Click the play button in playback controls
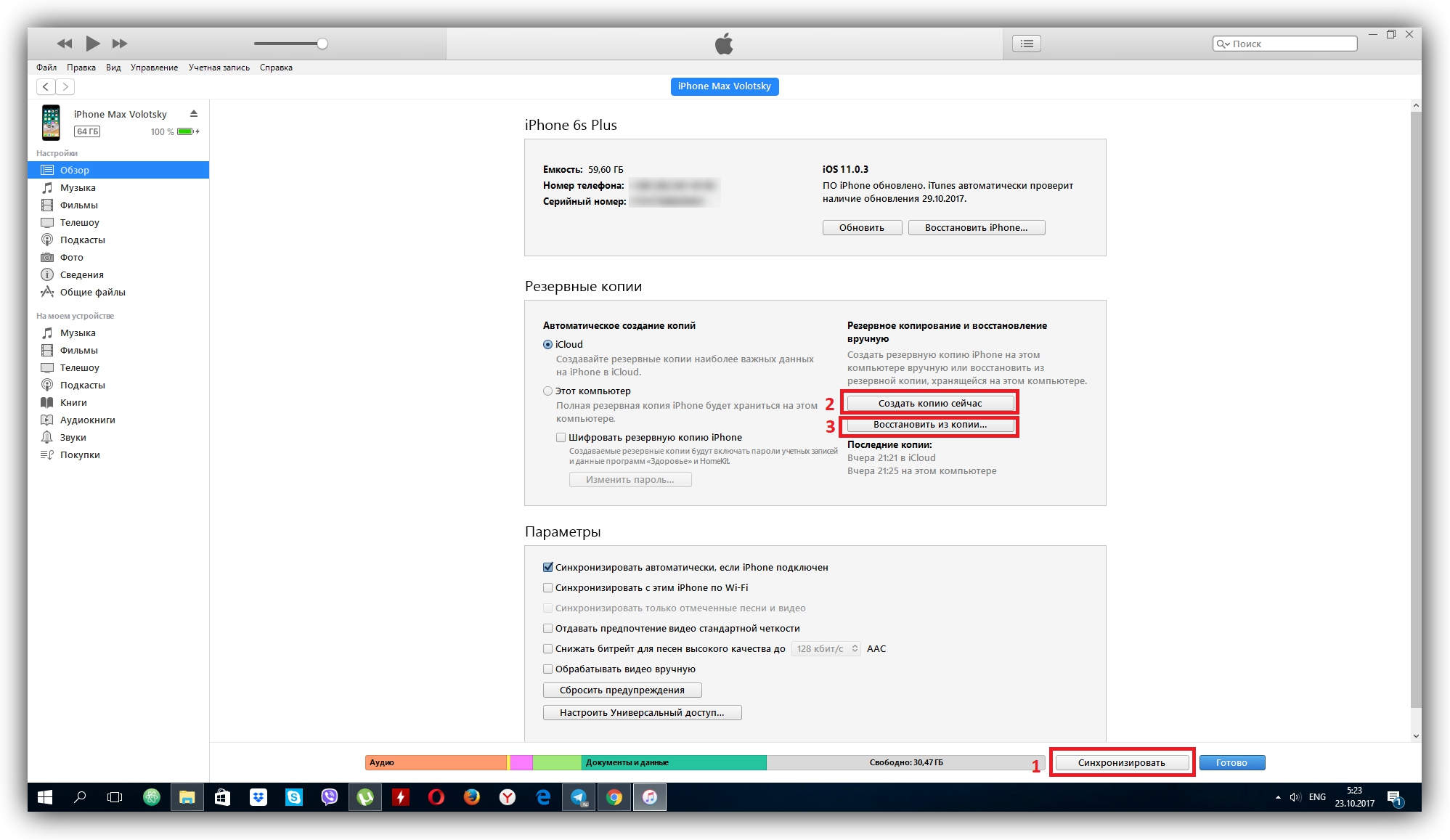The image size is (1450, 840). click(92, 44)
